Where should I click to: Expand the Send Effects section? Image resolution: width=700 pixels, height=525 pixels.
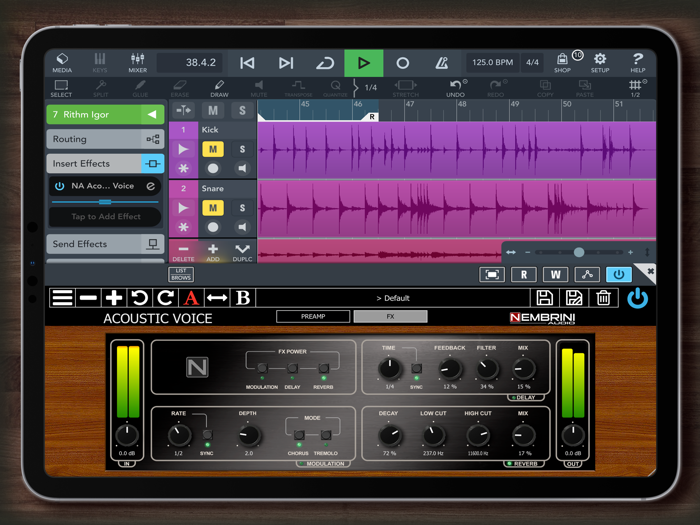105,244
